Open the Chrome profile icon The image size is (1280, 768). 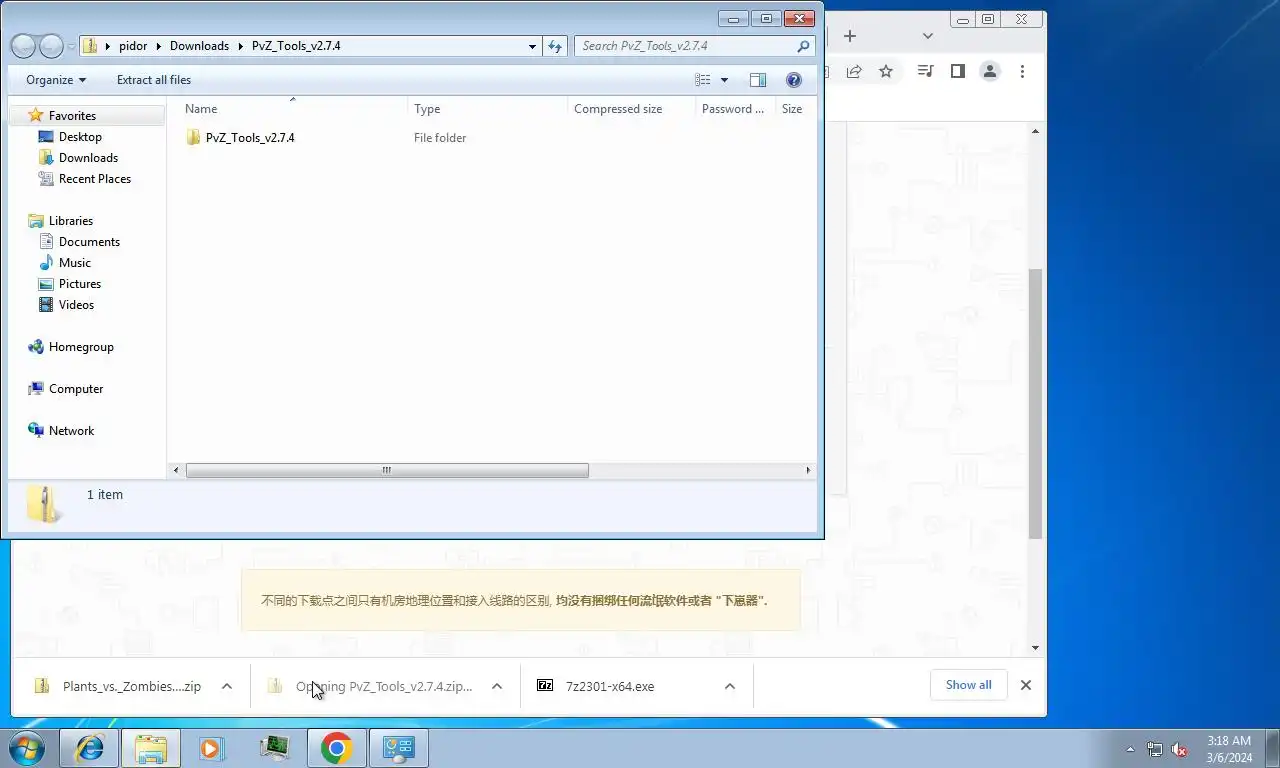coord(990,71)
